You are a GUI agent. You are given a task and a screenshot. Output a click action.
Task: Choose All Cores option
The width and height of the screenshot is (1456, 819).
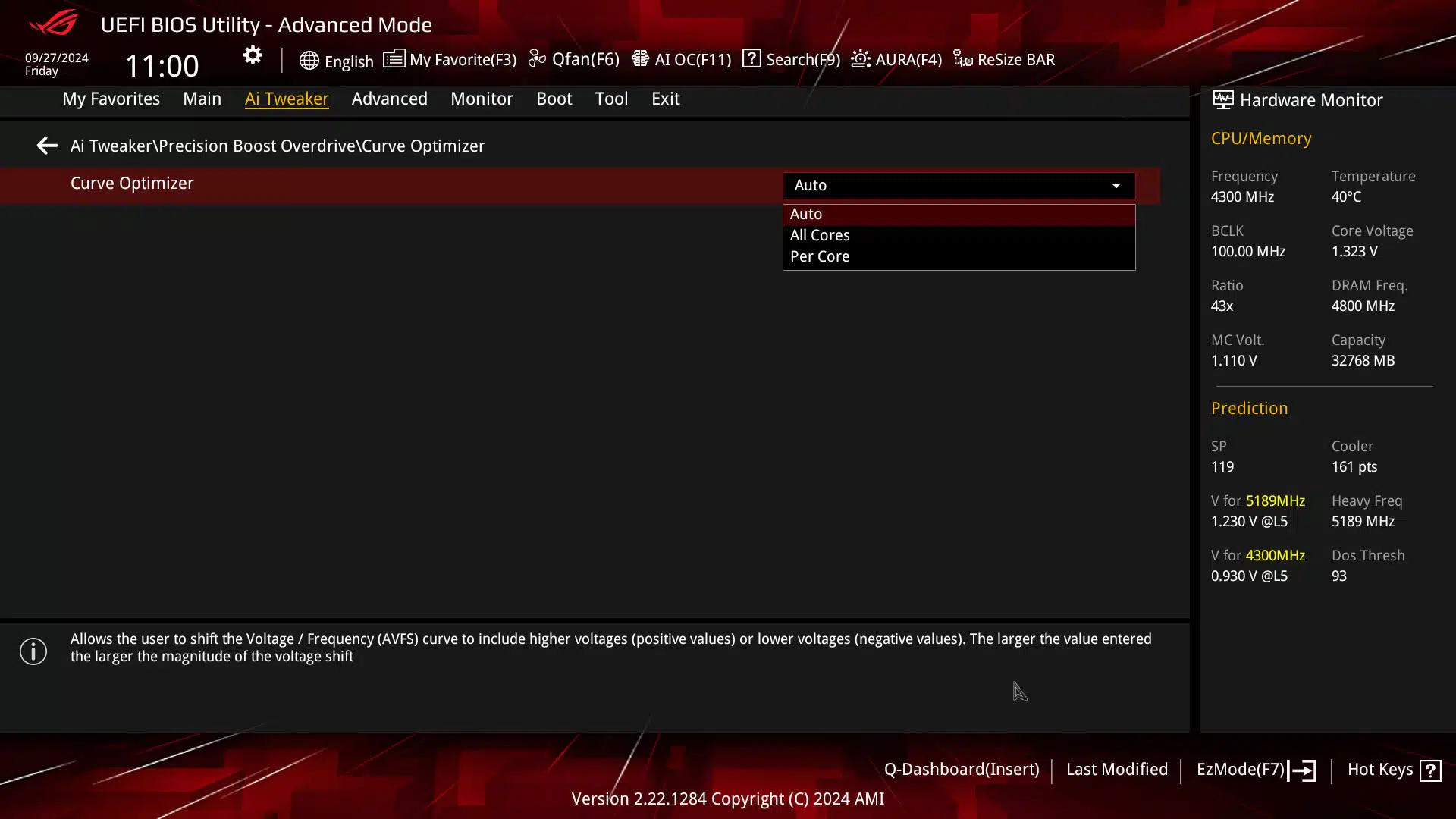point(959,236)
